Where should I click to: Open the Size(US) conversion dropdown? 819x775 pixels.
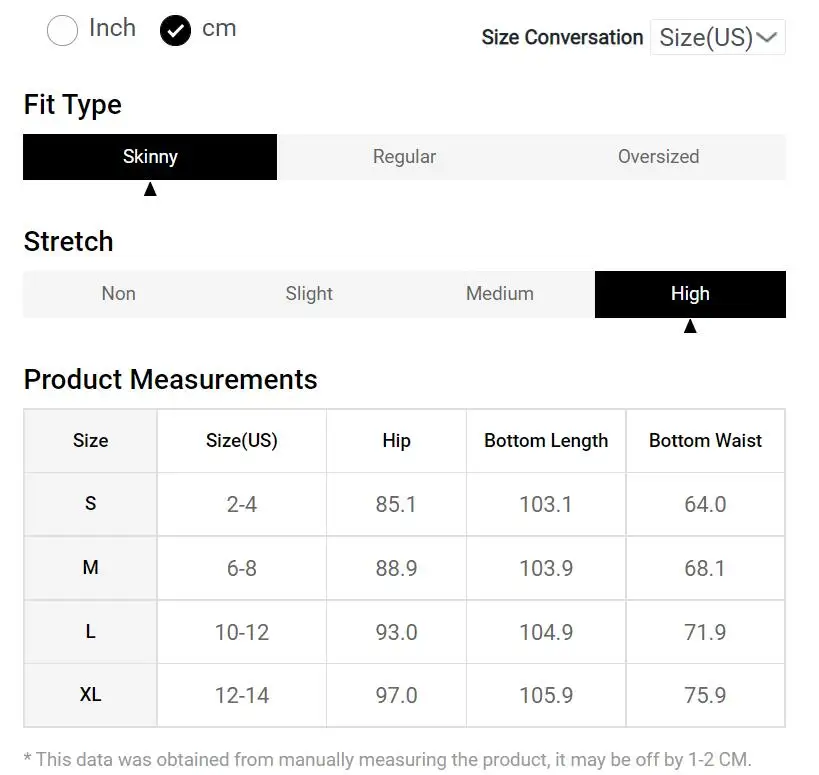point(716,38)
